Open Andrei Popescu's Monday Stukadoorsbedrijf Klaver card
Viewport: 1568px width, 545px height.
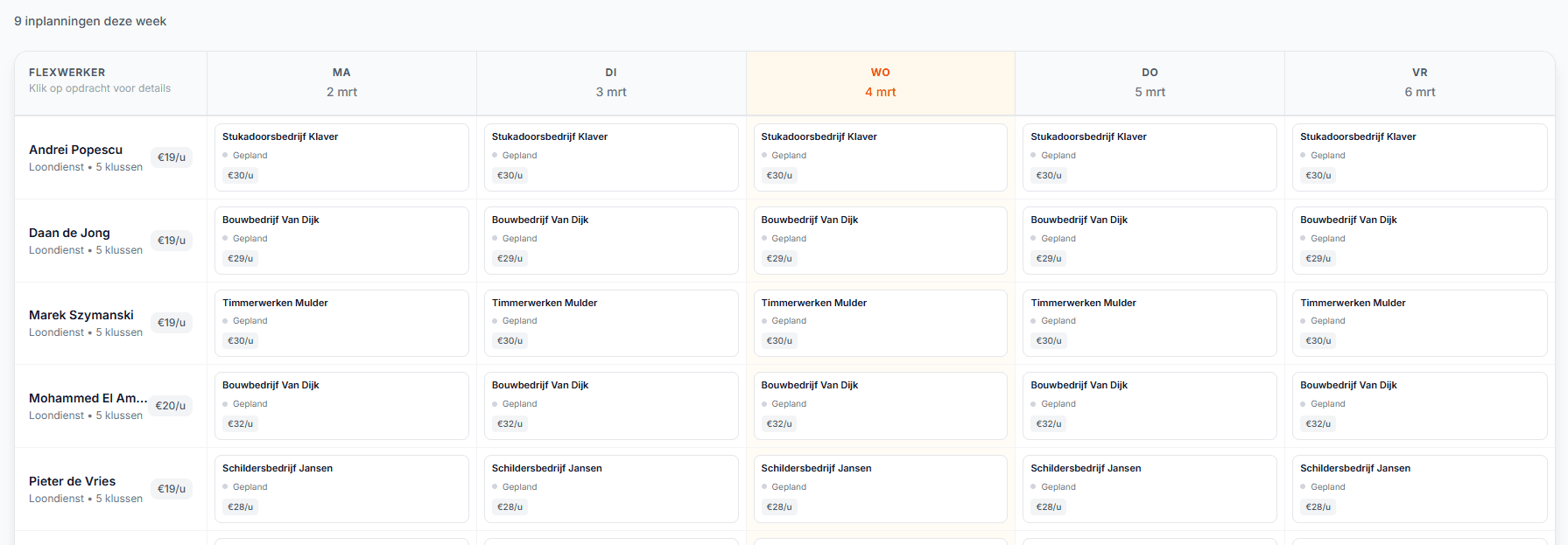(341, 157)
